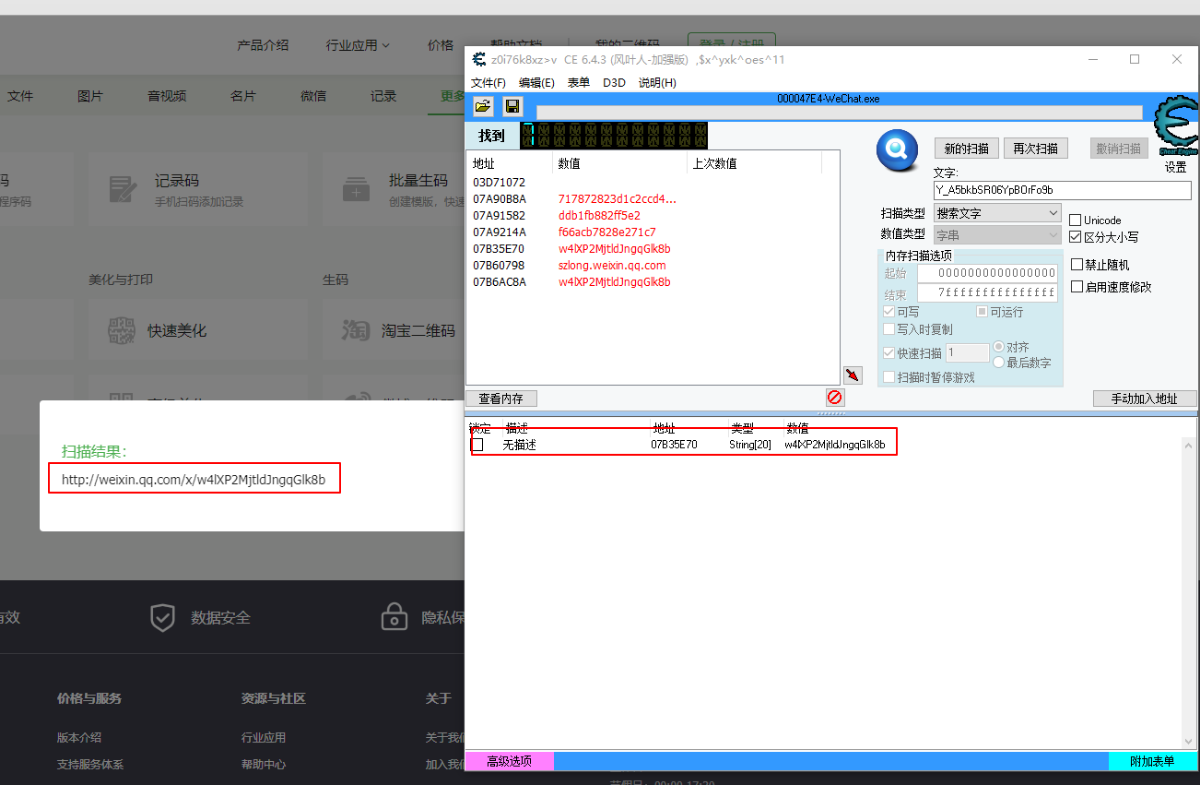Click the open process icon in Cheat Engine
The height and width of the screenshot is (785, 1200).
(483, 105)
